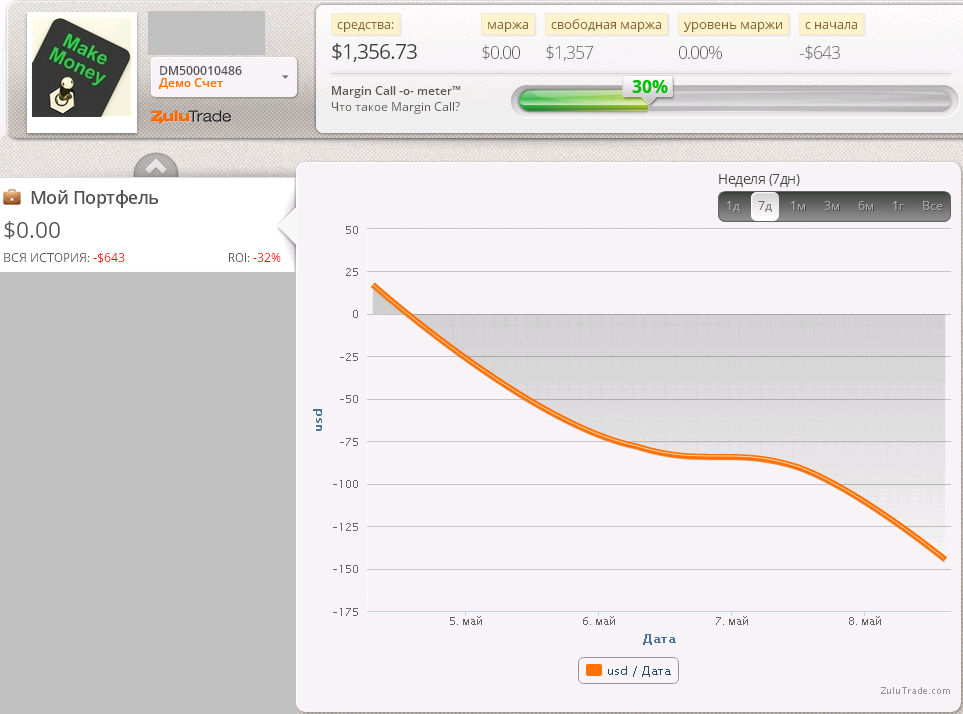Image resolution: width=963 pixels, height=714 pixels.
Task: Click the ВСЯ ИСТОРИЯ -$643 value
Action: click(109, 258)
